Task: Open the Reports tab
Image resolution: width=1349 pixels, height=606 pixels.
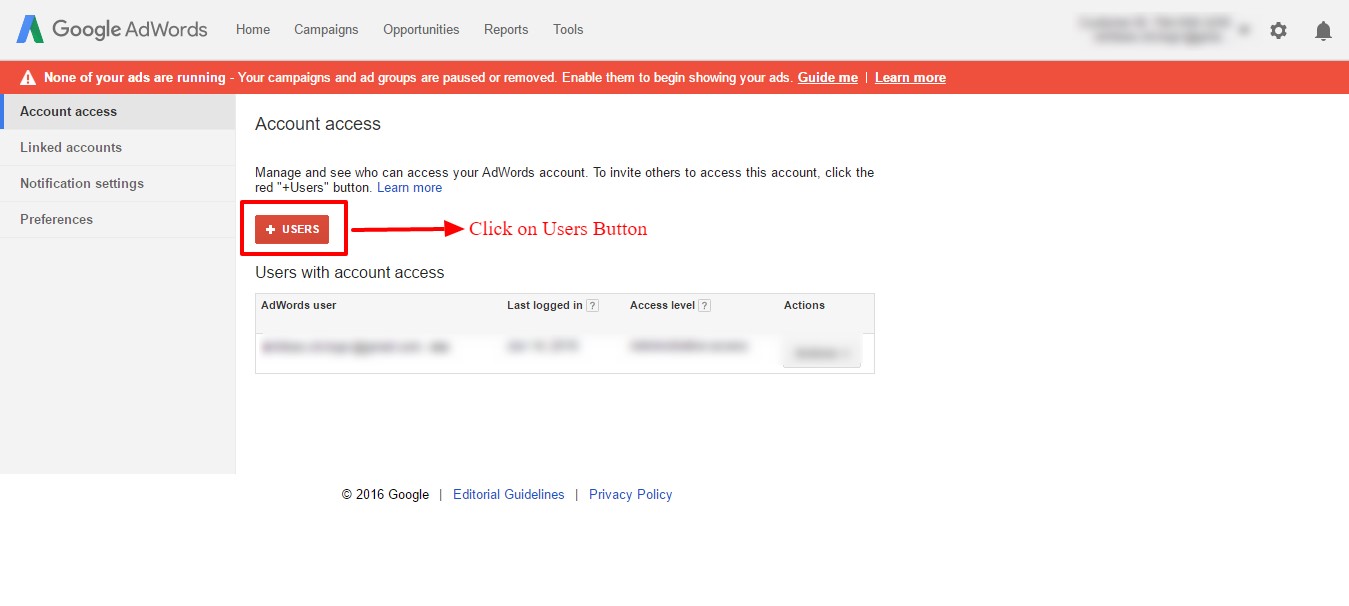Action: pyautogui.click(x=506, y=30)
